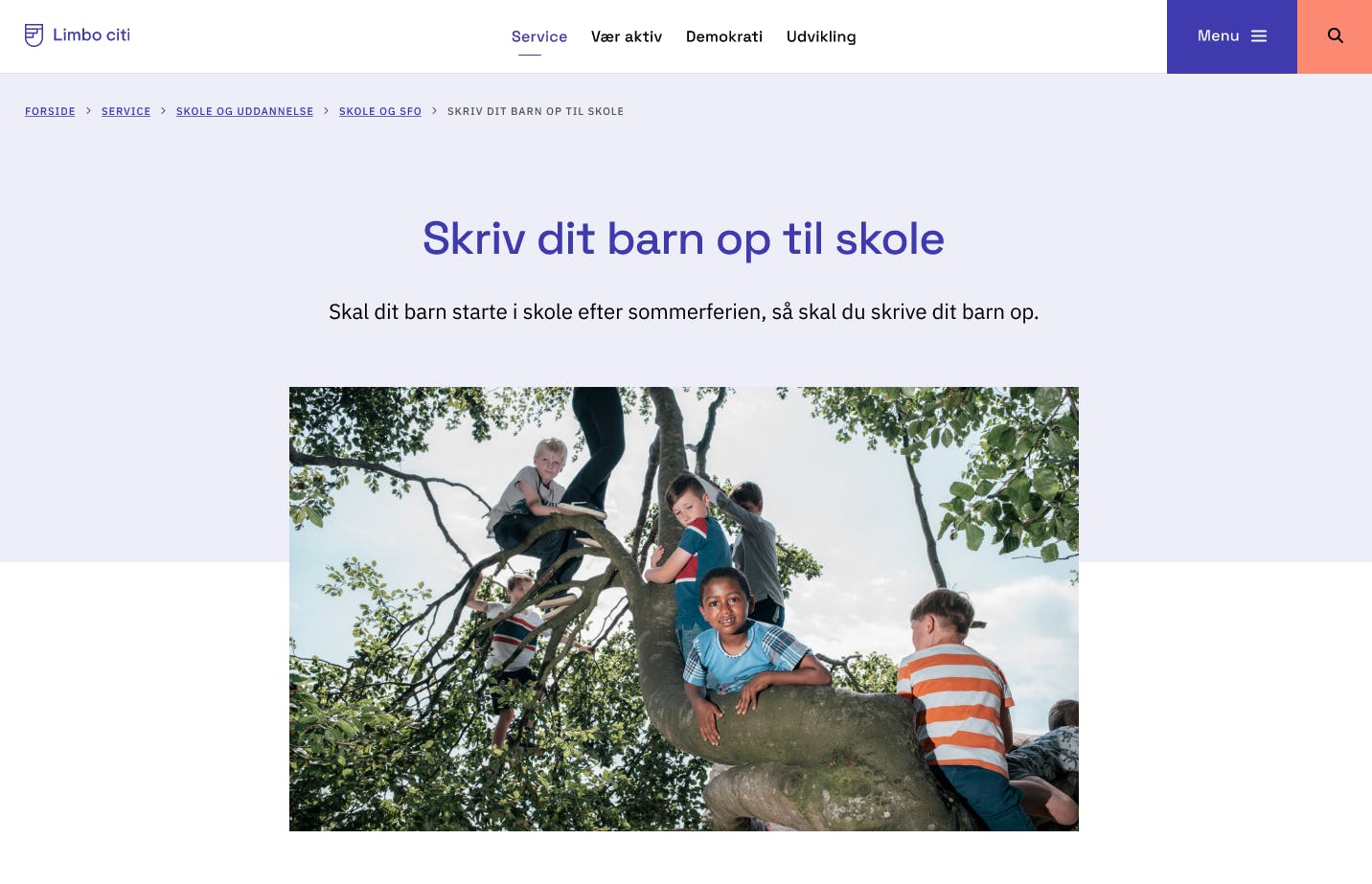The image size is (1372, 884).
Task: Click the chevron after the Service breadcrumb
Action: pyautogui.click(x=163, y=111)
